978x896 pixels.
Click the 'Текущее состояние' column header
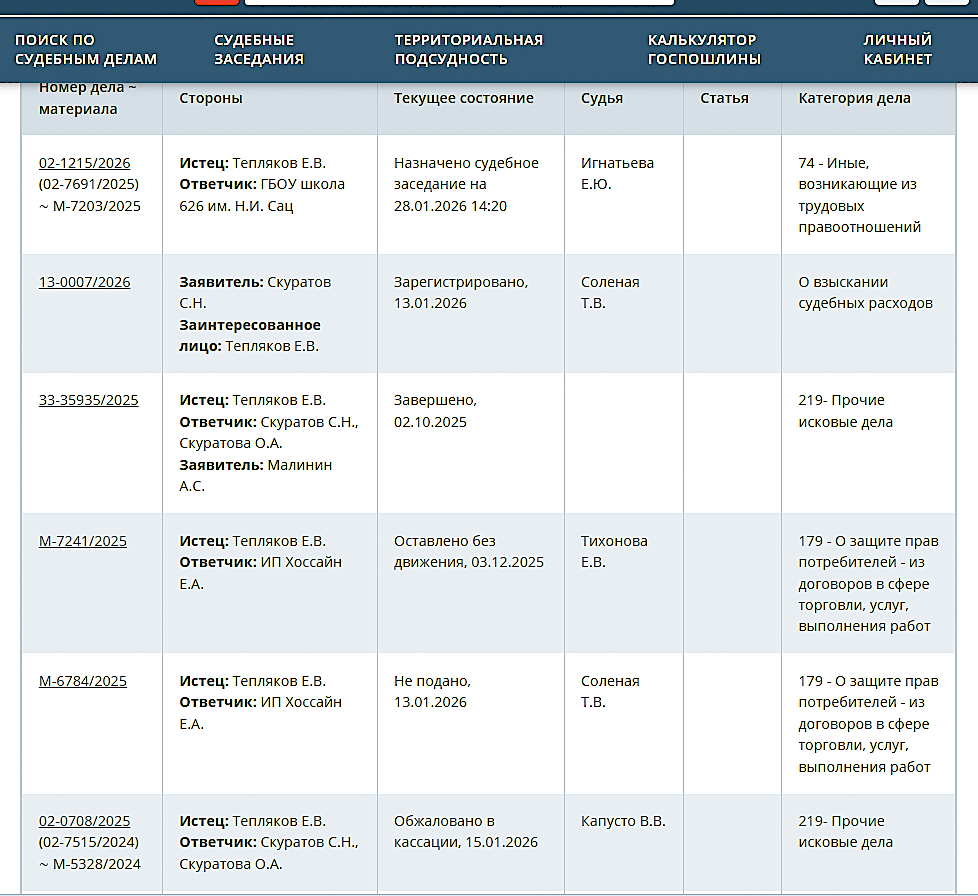[463, 98]
